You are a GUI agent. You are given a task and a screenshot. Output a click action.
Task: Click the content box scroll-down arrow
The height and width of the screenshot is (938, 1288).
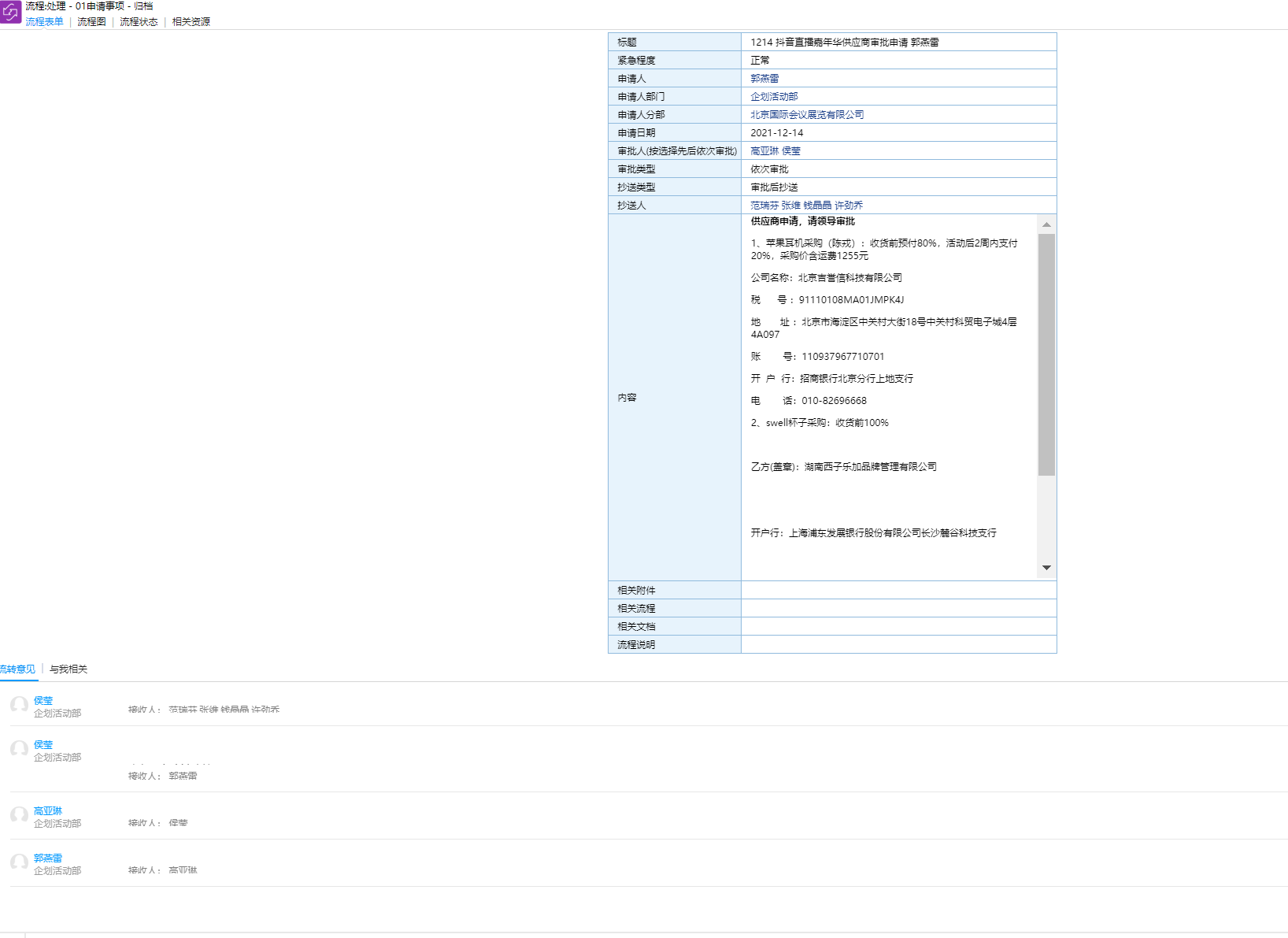coord(1046,568)
